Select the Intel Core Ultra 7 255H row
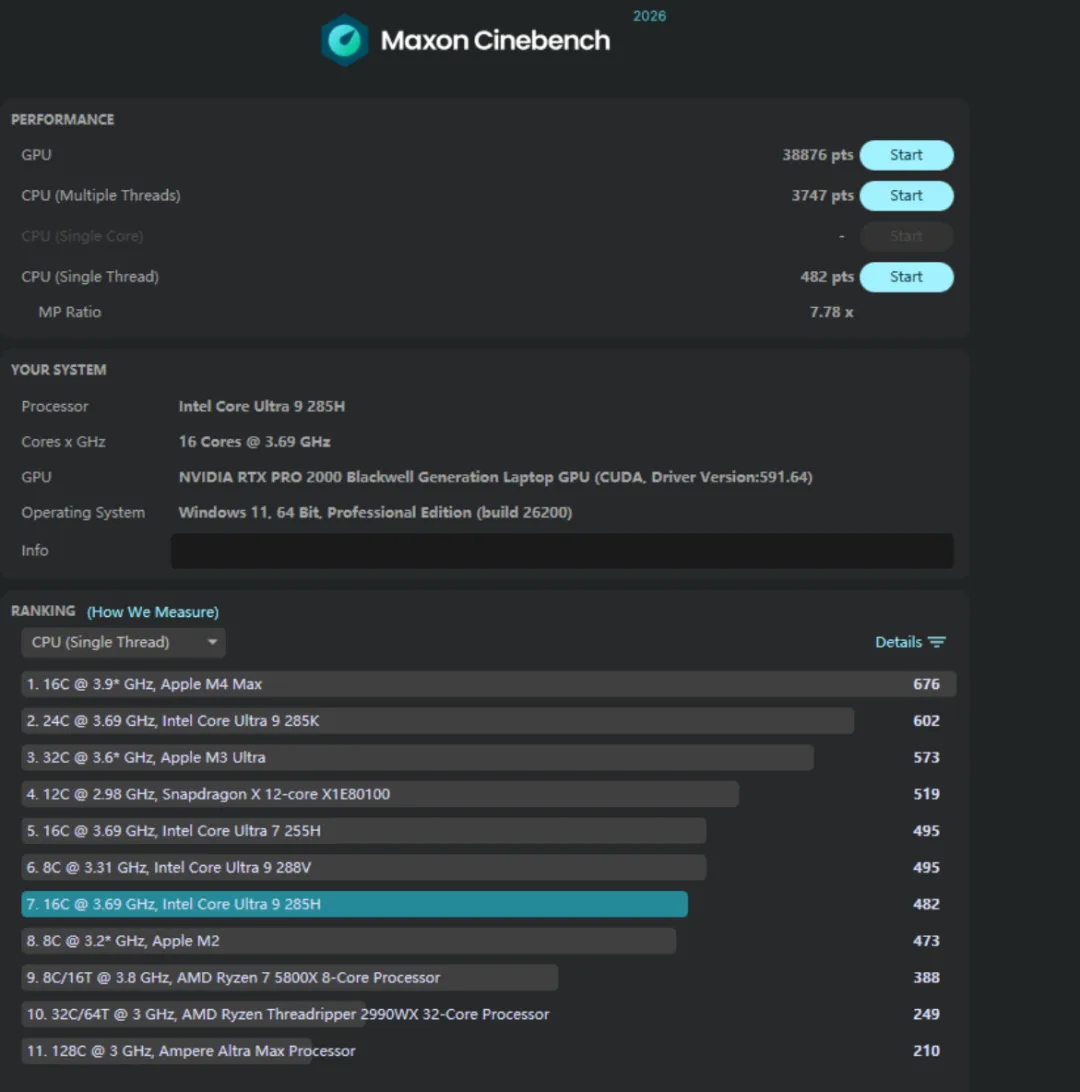This screenshot has height=1092, width=1080. tap(363, 831)
